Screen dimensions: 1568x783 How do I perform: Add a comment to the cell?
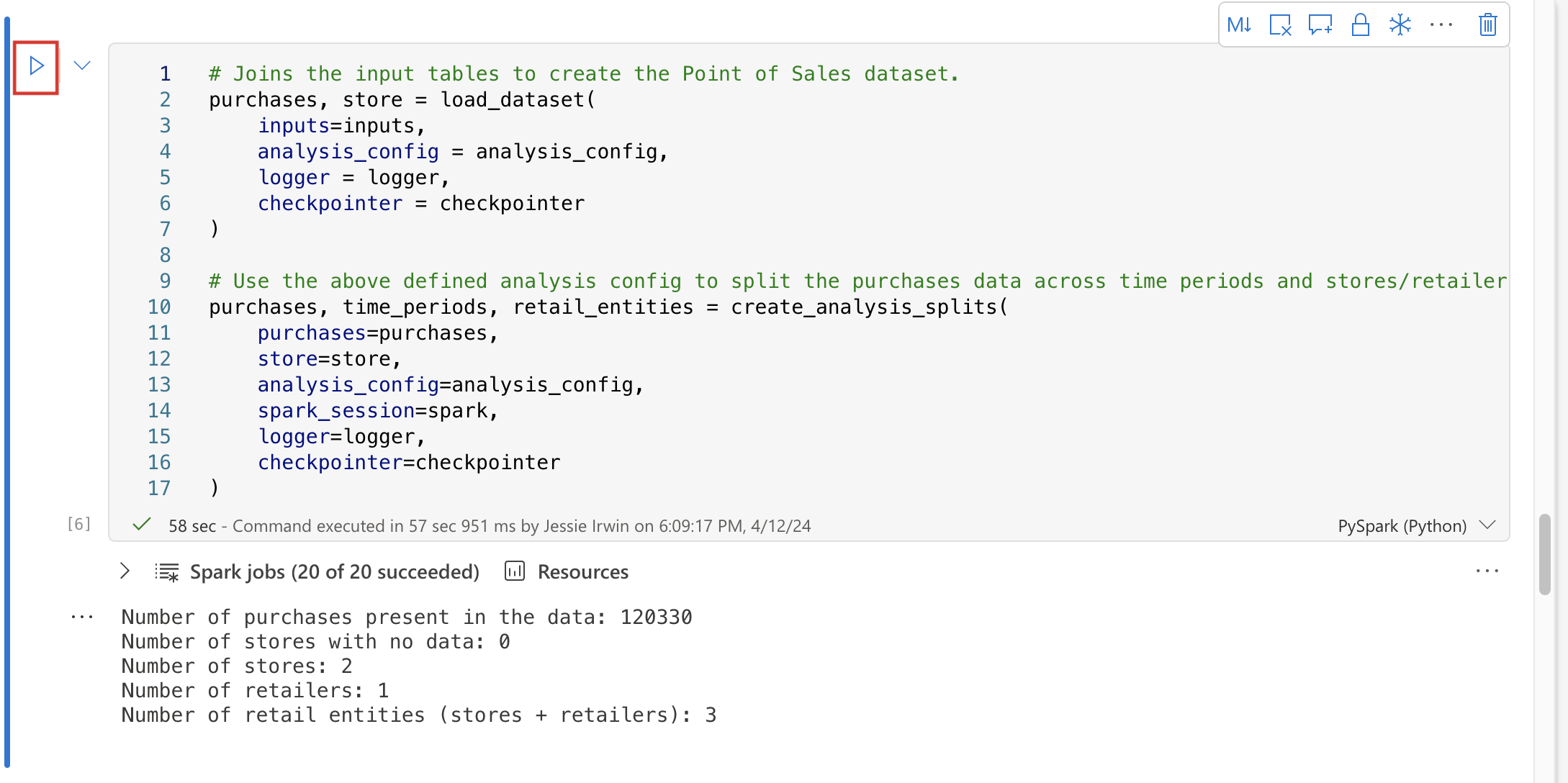click(x=1320, y=25)
